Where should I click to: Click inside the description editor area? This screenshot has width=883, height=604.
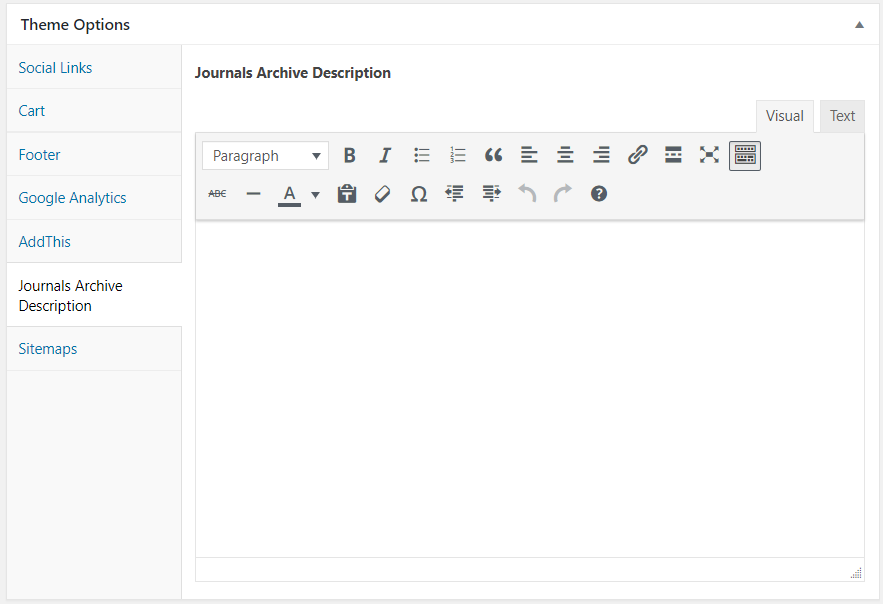click(x=529, y=388)
